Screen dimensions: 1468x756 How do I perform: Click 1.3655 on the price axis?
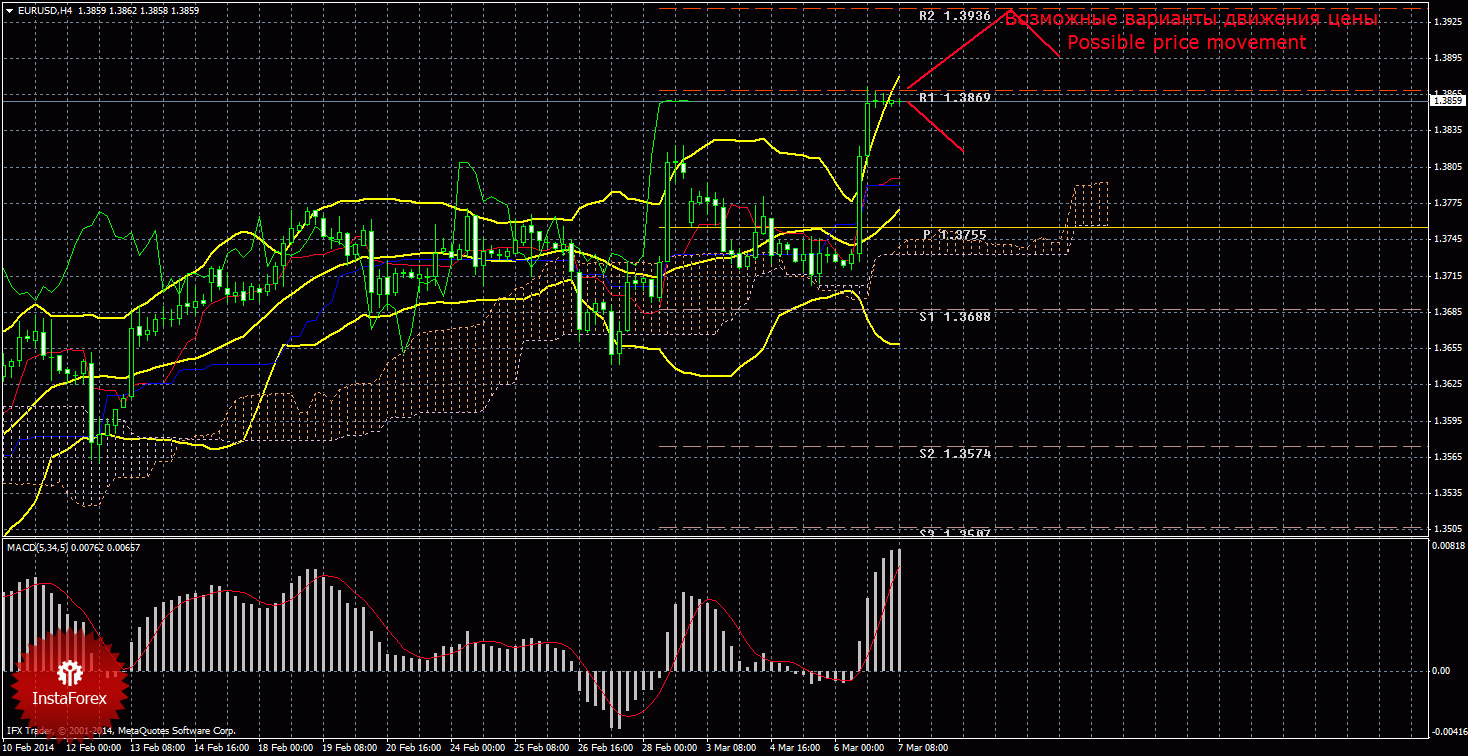(x=1446, y=348)
